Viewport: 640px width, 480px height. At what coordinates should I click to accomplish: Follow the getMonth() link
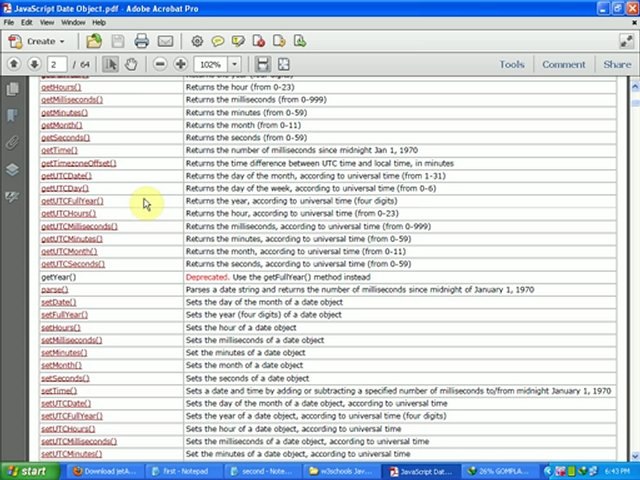coord(62,125)
